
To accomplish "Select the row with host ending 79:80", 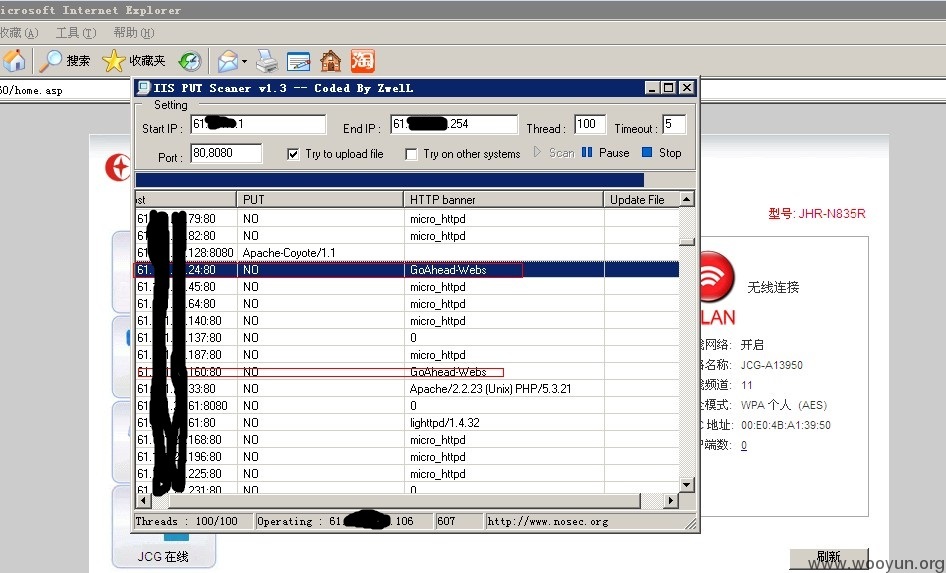I will coord(407,218).
